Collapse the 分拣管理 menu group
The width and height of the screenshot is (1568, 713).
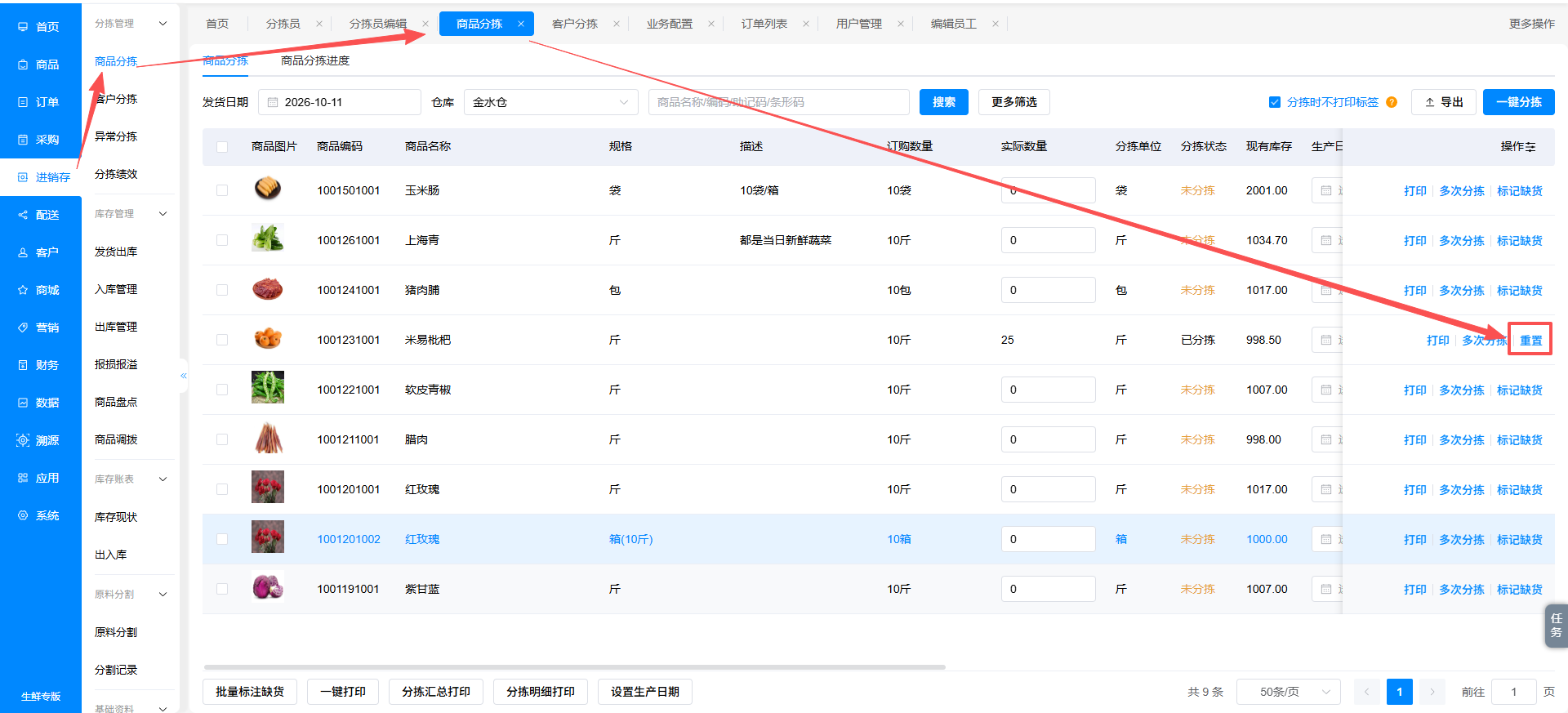coord(163,24)
